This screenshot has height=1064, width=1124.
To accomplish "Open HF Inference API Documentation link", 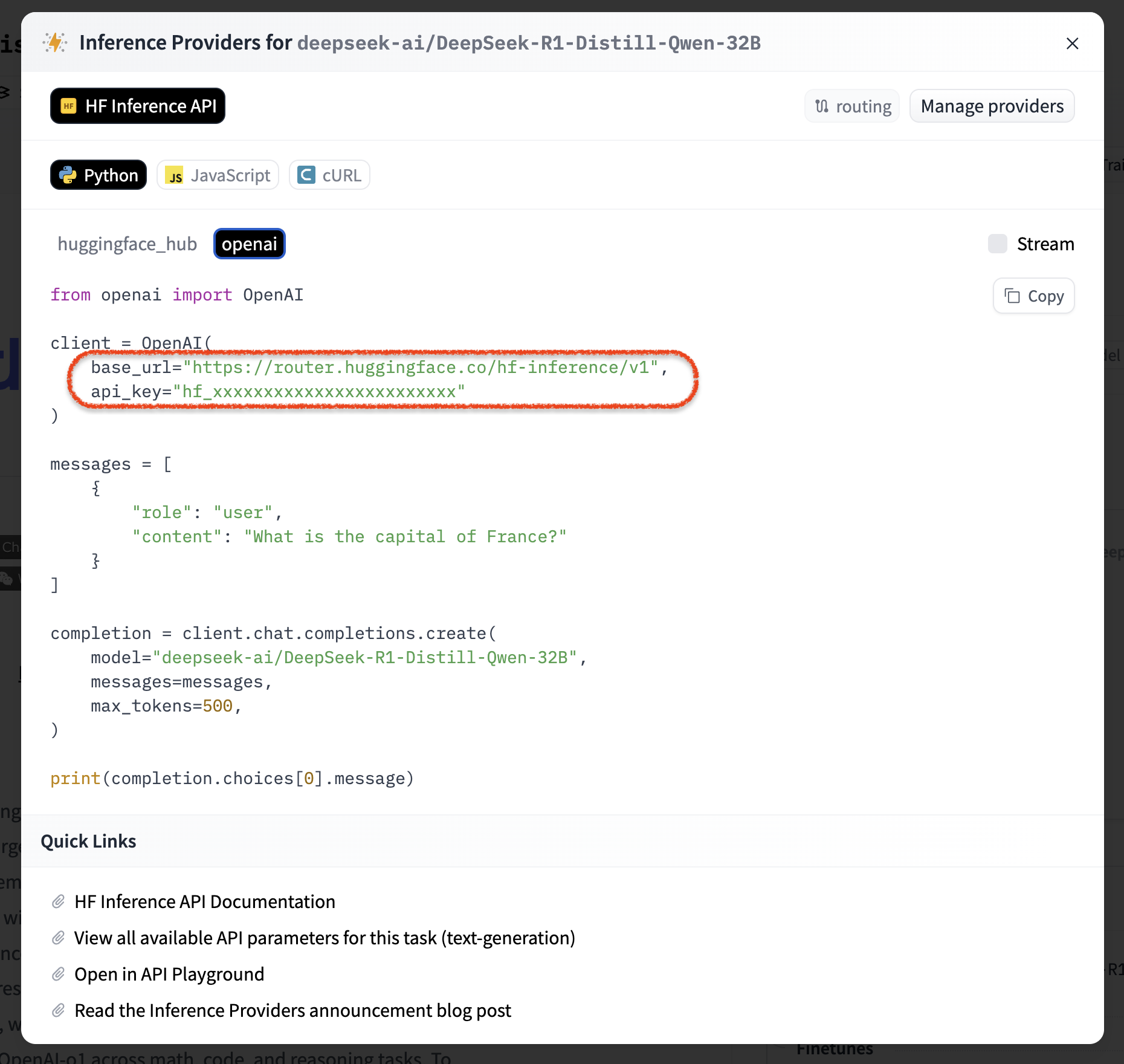I will click(204, 902).
